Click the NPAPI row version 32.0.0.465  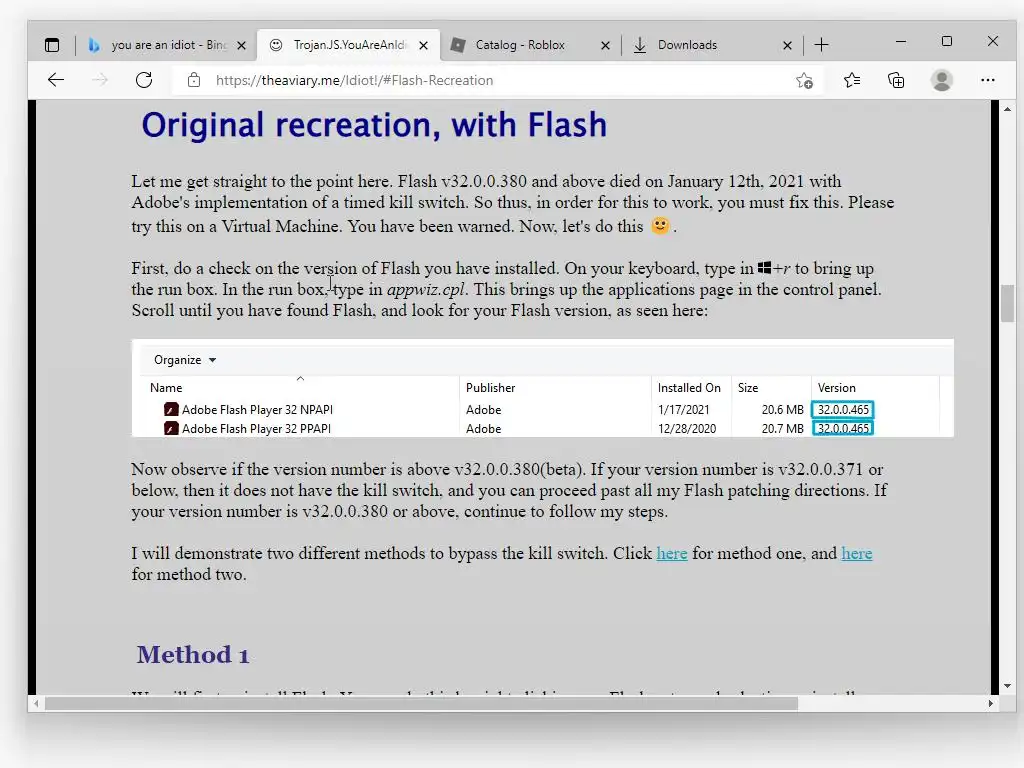[x=843, y=409]
